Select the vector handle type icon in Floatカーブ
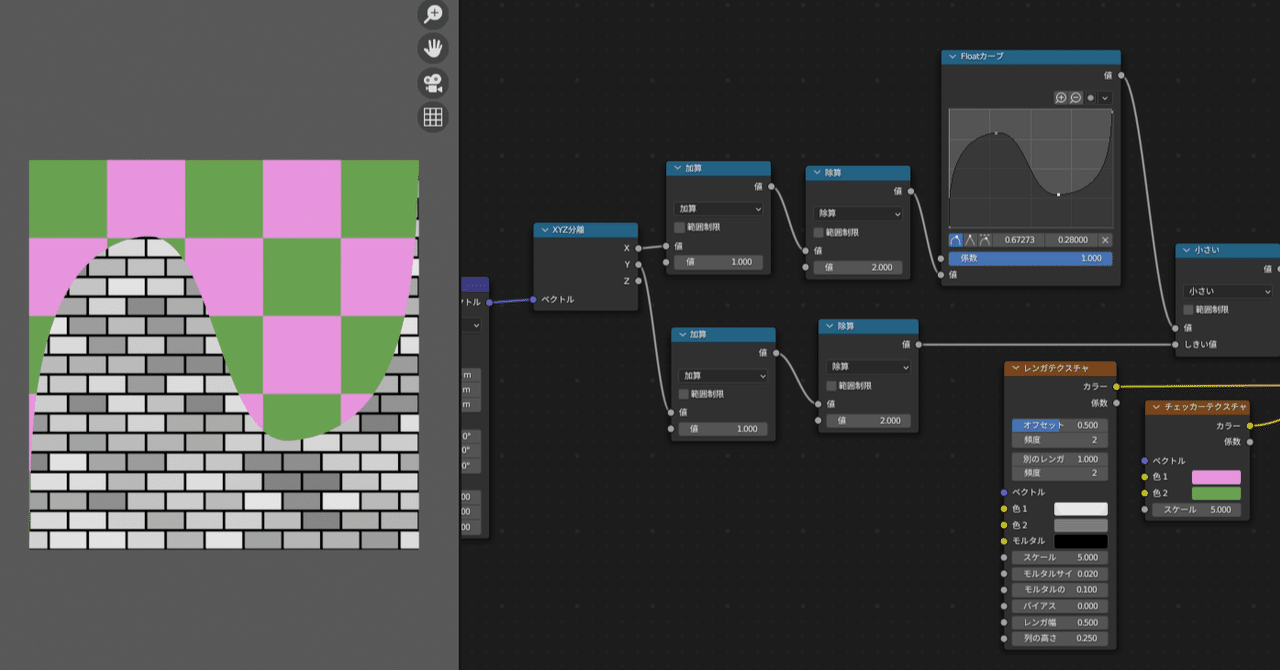This screenshot has height=670, width=1280. (x=971, y=240)
